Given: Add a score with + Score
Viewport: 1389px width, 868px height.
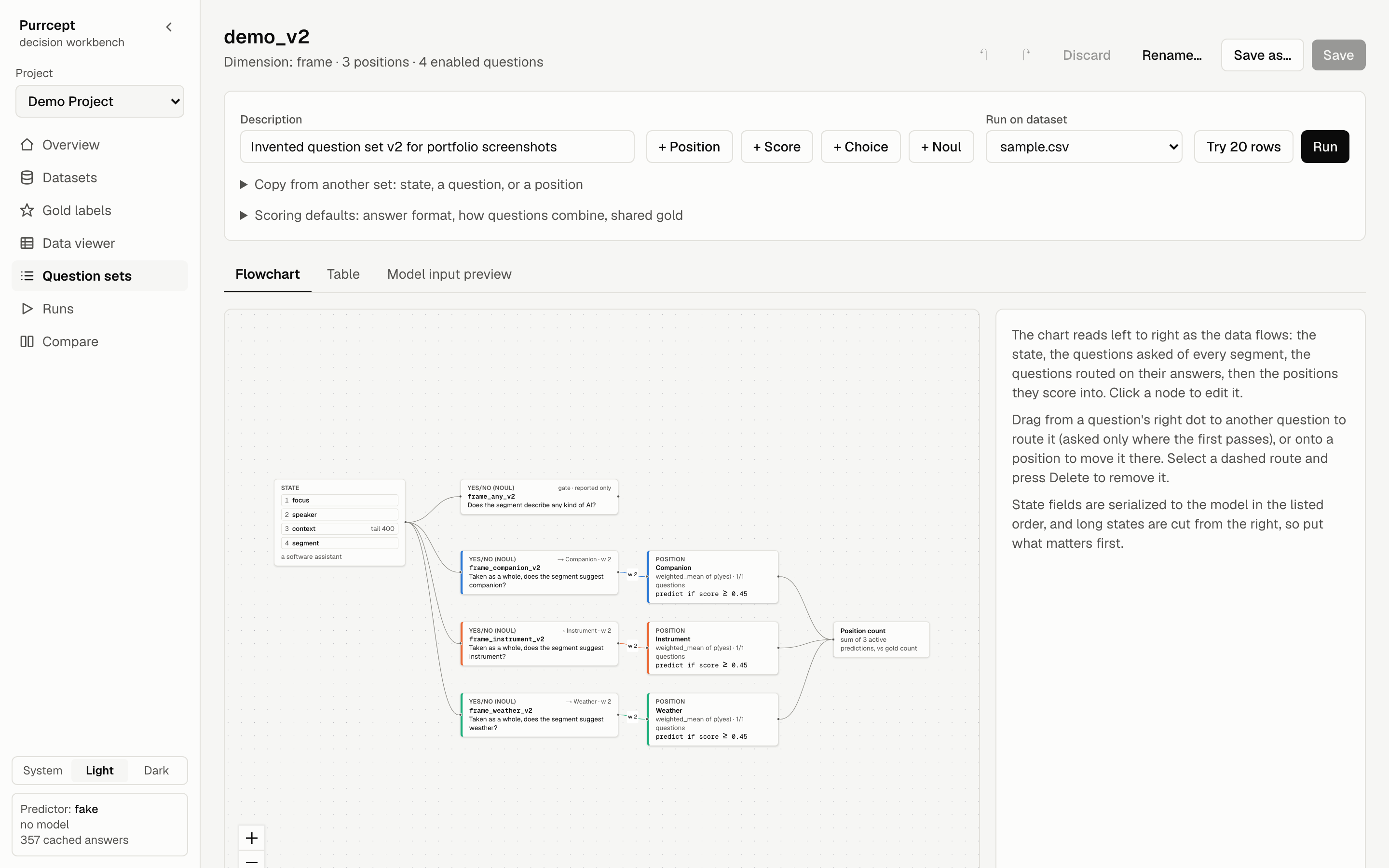Looking at the screenshot, I should pos(776,147).
